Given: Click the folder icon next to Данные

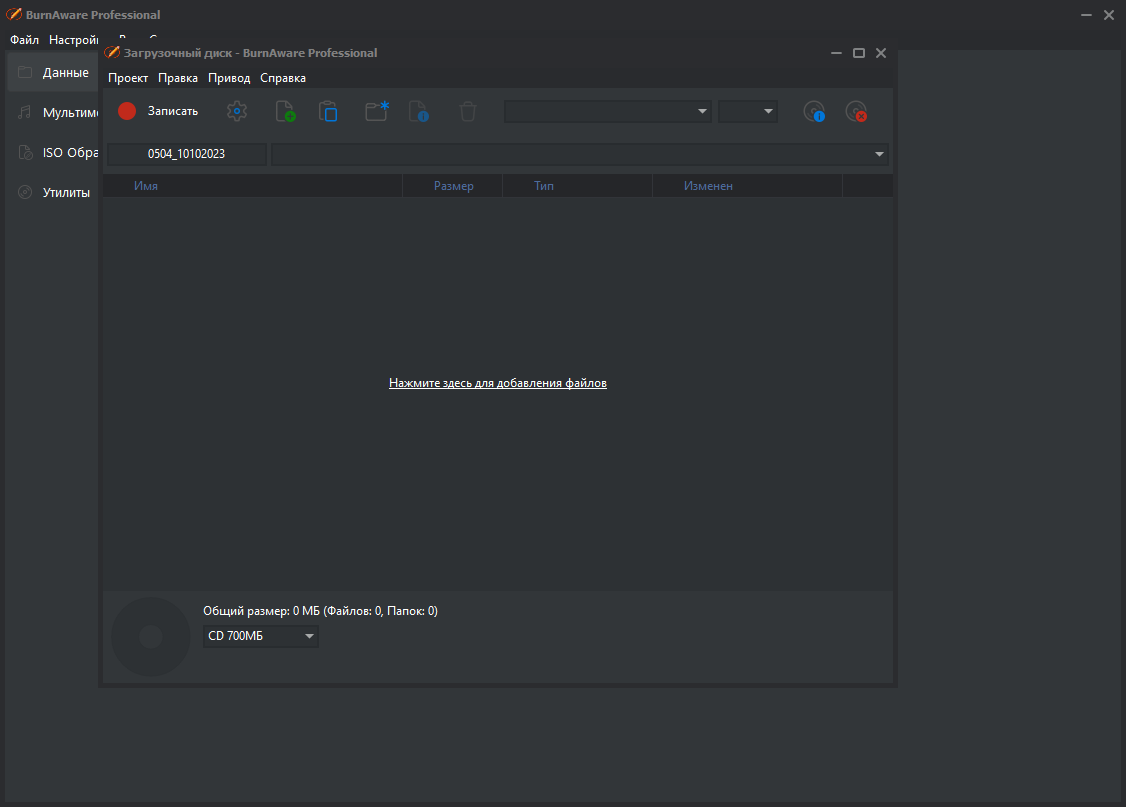Looking at the screenshot, I should point(25,73).
